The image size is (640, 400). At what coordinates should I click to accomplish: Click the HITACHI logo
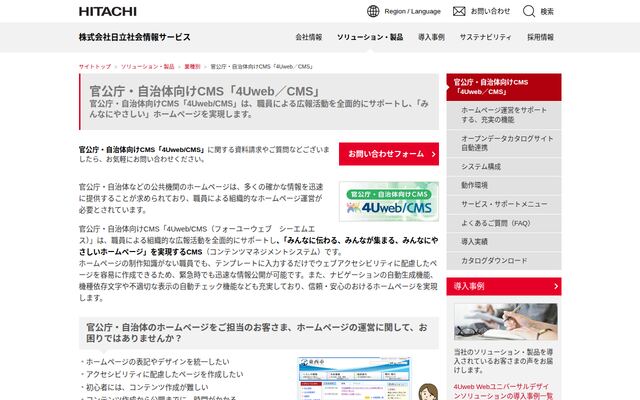108,11
